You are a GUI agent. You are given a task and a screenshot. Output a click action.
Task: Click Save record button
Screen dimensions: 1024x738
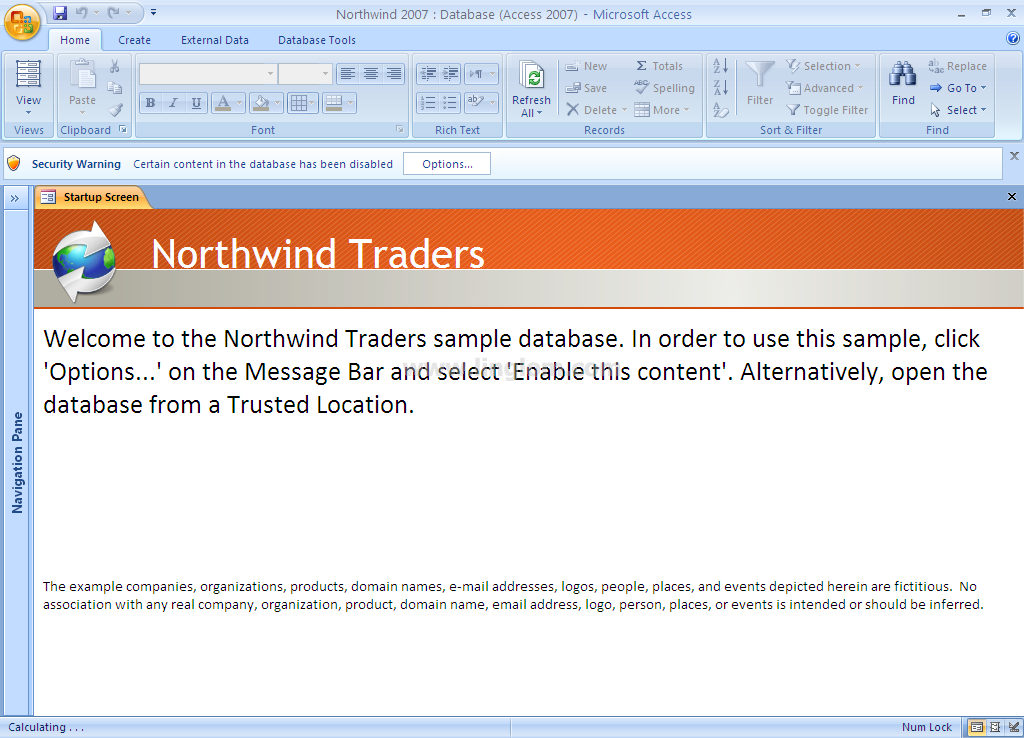(586, 88)
